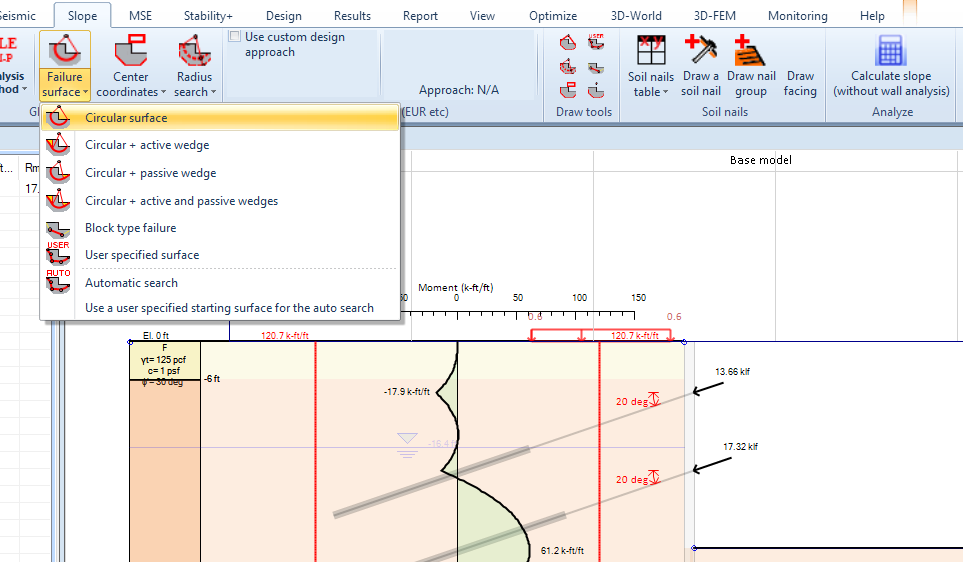Open the Help tab
Screen dimensions: 963x562
click(x=871, y=15)
